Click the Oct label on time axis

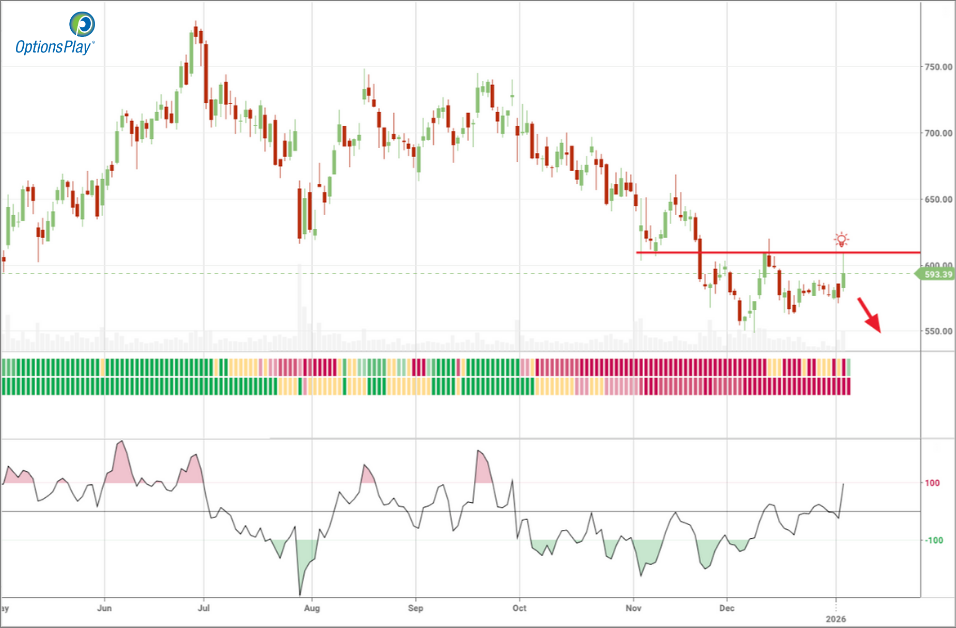(x=518, y=607)
